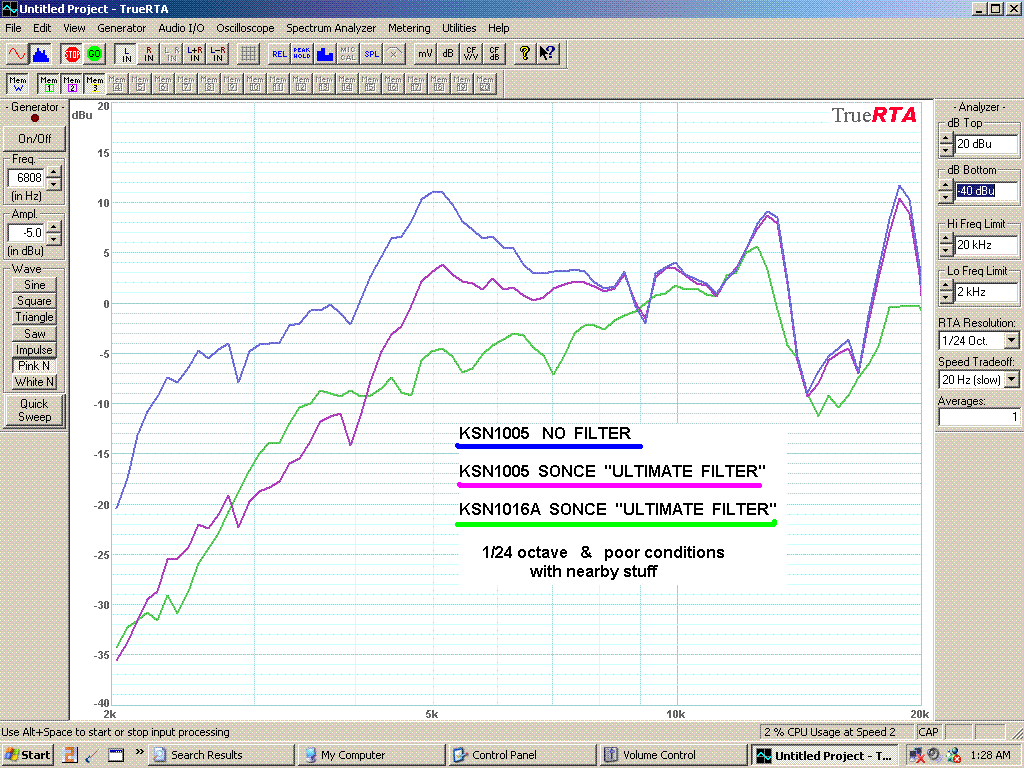Open the Metering menu
This screenshot has width=1024, height=768.
click(x=409, y=28)
